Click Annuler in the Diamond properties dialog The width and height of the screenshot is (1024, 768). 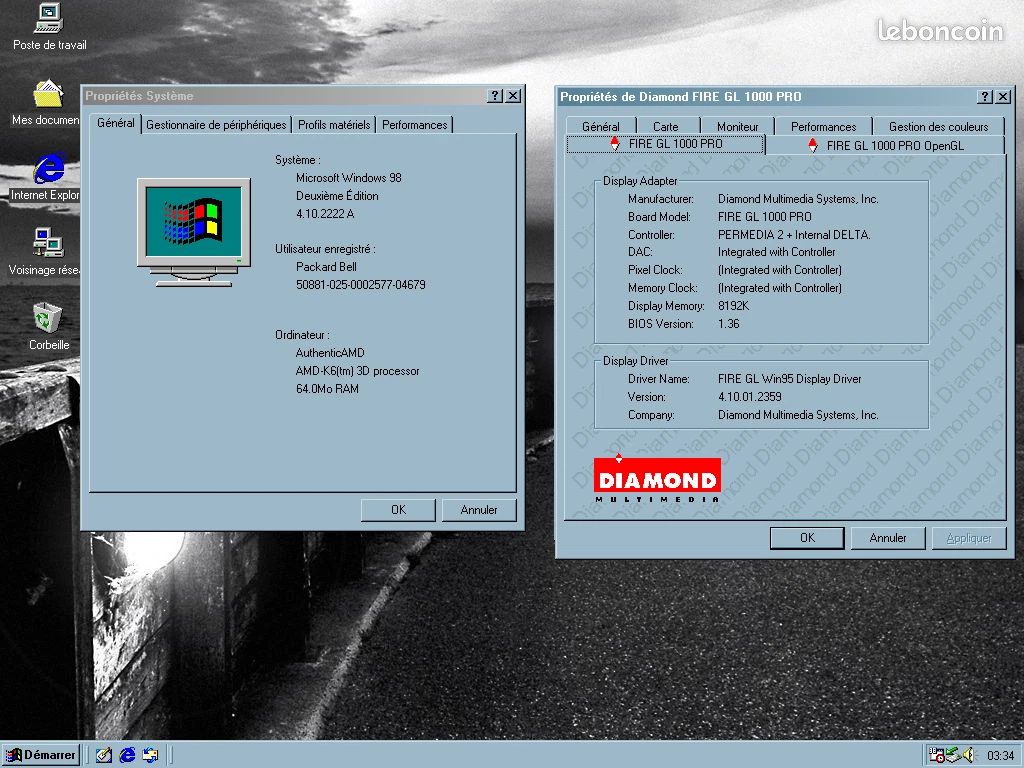click(888, 537)
